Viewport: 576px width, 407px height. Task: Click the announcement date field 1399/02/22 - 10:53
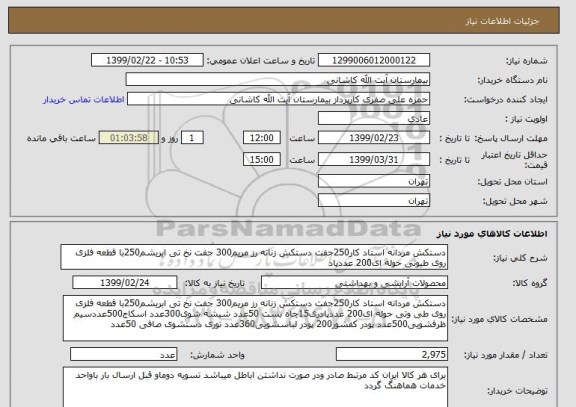point(147,60)
